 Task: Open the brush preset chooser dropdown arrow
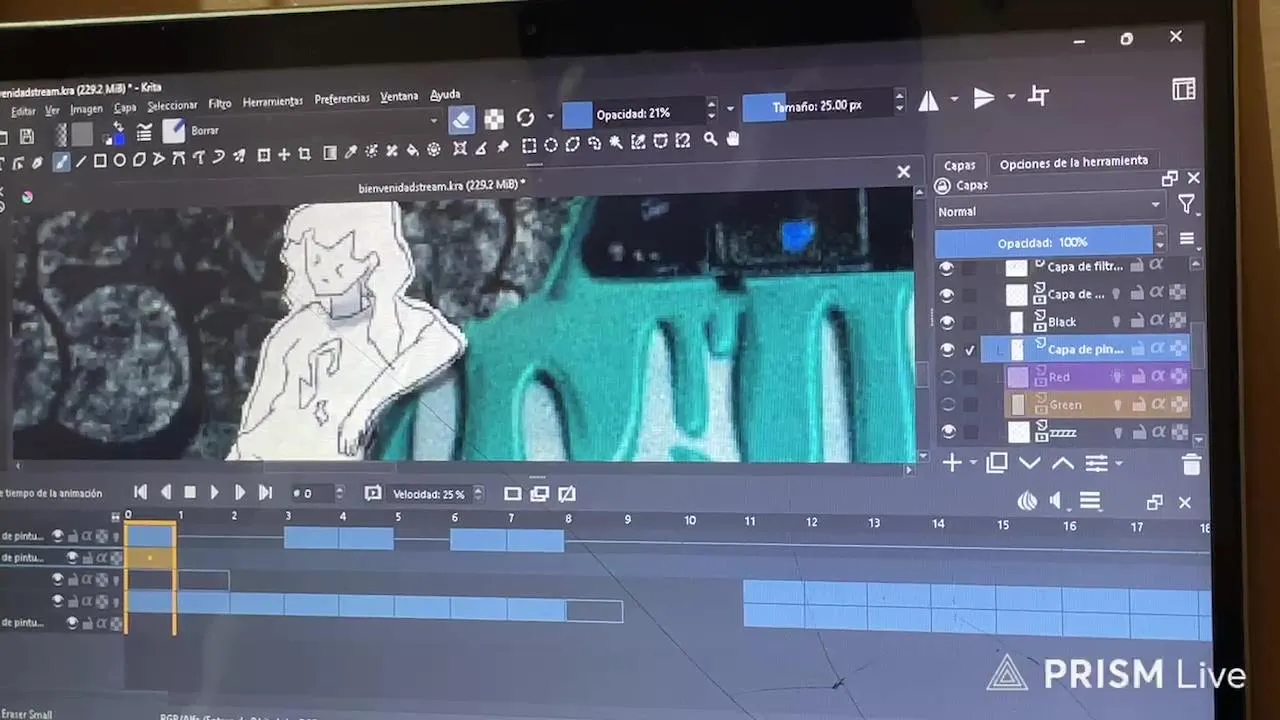(x=433, y=121)
